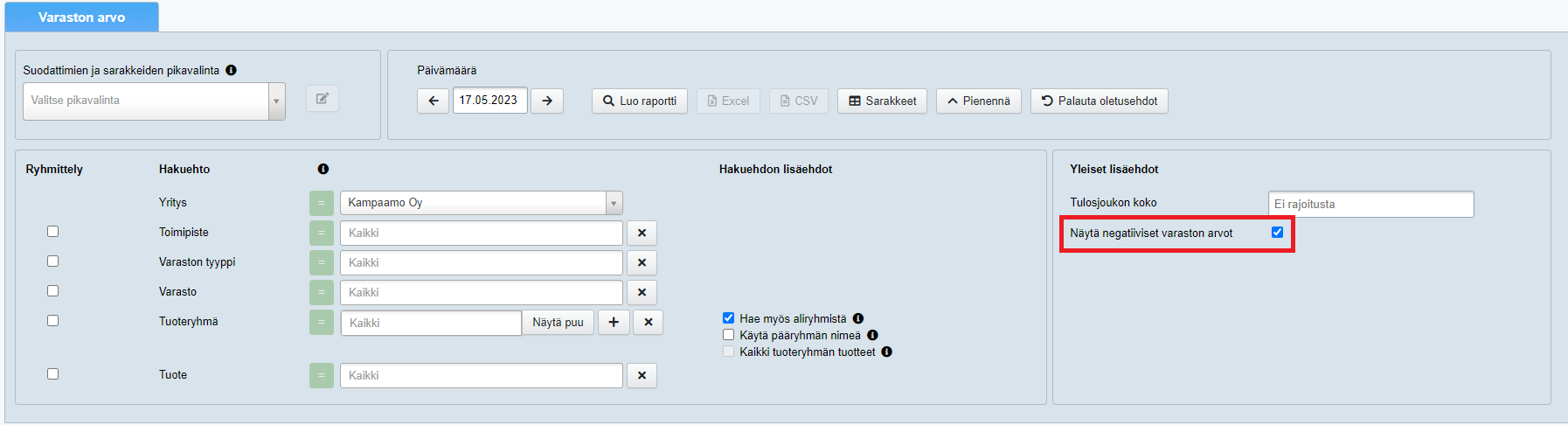Click info icon beside Hae myös aliryhmistä
This screenshot has height=425, width=1568.
point(858,319)
